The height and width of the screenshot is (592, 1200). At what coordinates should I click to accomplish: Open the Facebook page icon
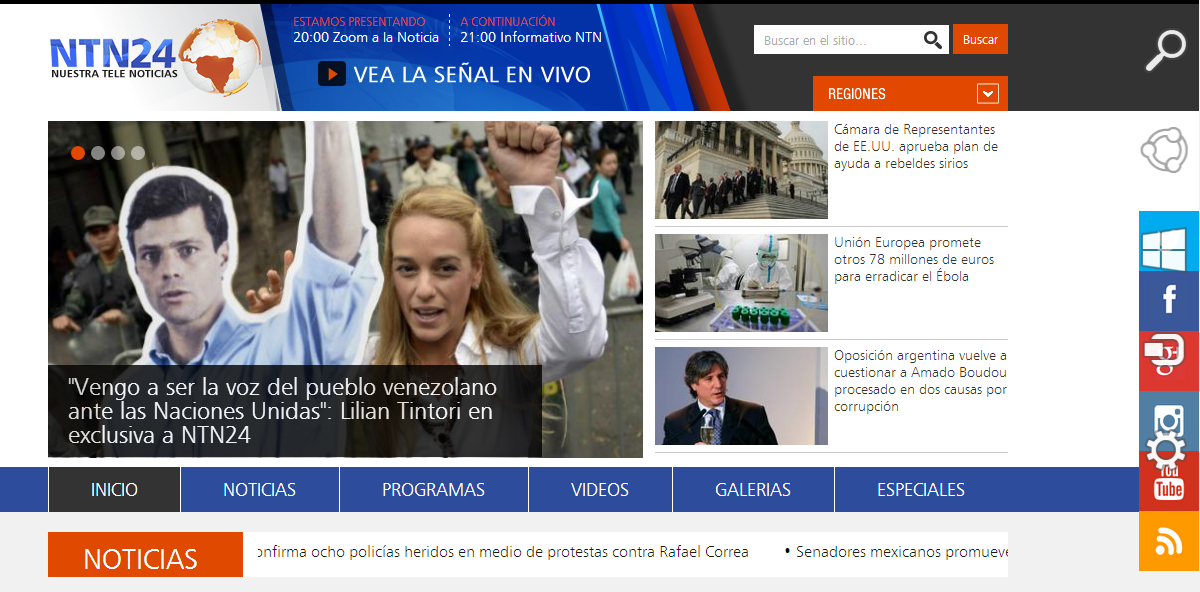[1169, 301]
